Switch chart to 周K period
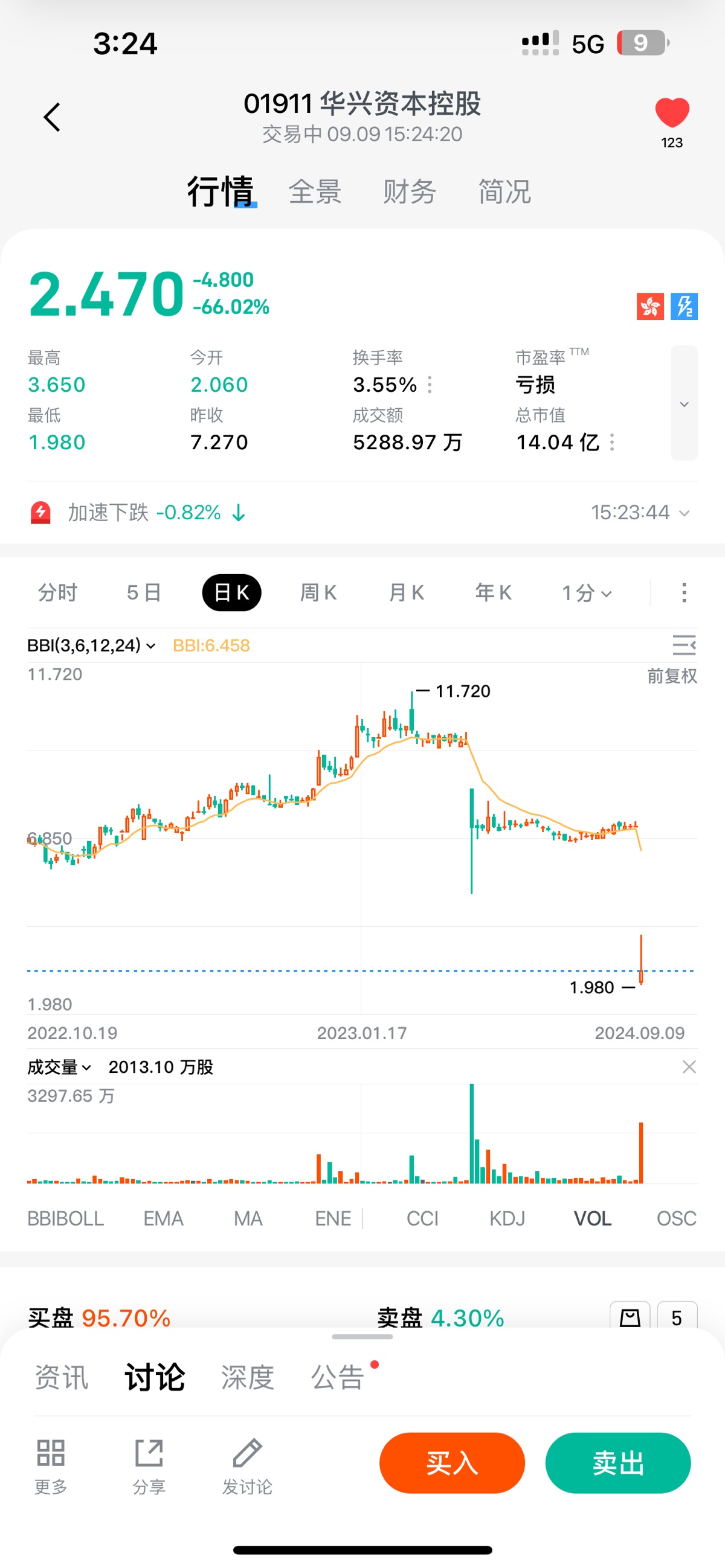Viewport: 725px width, 1568px height. coord(318,592)
